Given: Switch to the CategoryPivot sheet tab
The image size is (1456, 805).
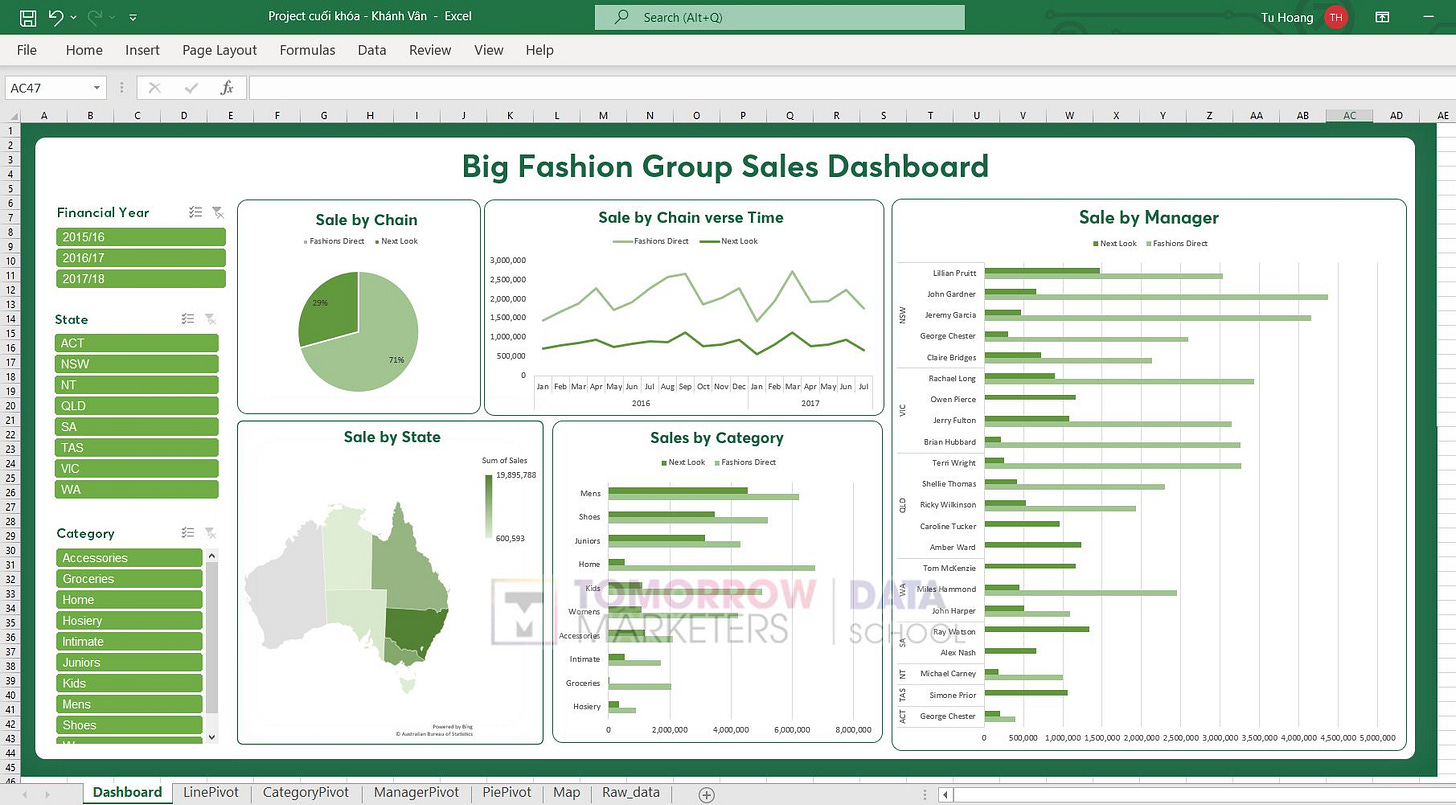Looking at the screenshot, I should [x=306, y=793].
